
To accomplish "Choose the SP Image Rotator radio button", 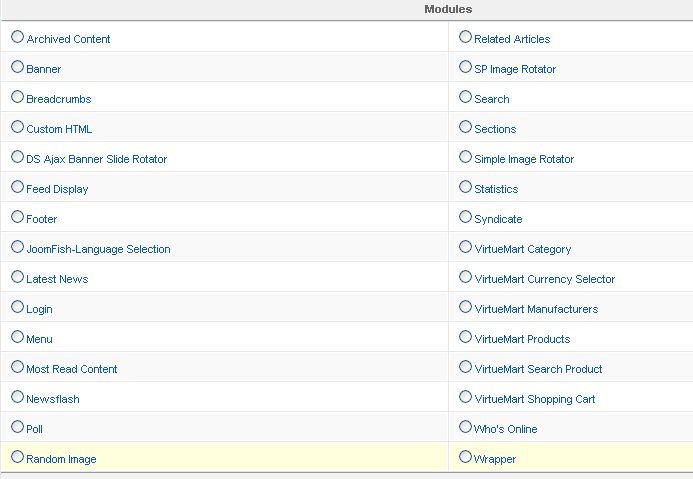I will [465, 66].
